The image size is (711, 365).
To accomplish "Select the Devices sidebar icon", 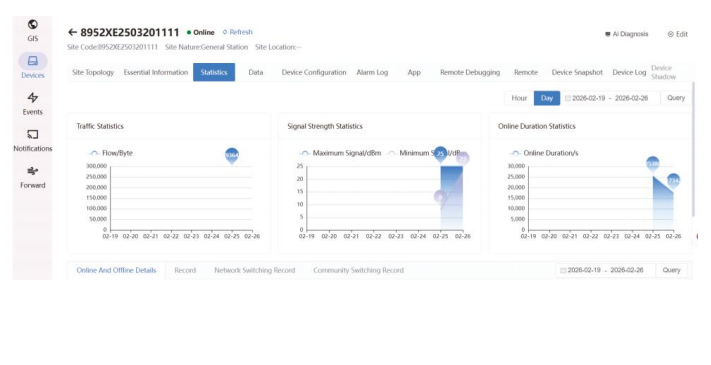I will coord(33,61).
